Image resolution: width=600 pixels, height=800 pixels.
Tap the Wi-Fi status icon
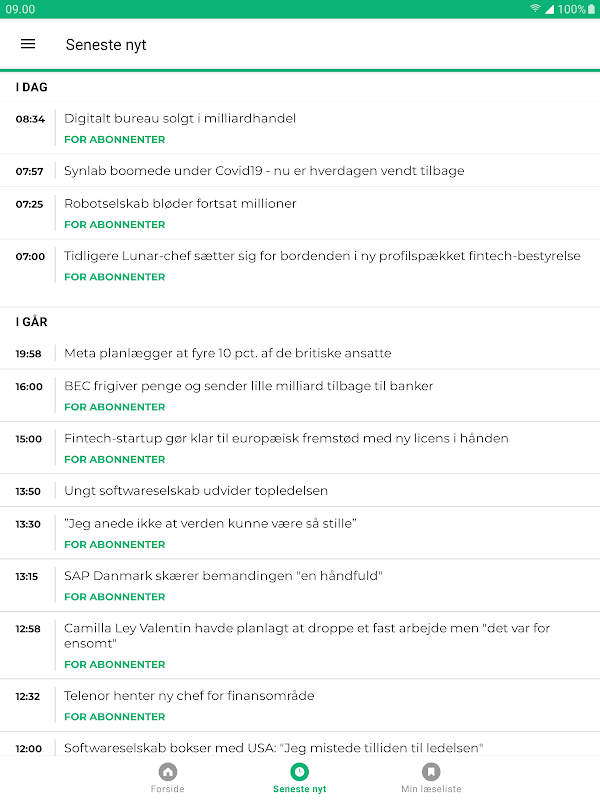tap(535, 9)
